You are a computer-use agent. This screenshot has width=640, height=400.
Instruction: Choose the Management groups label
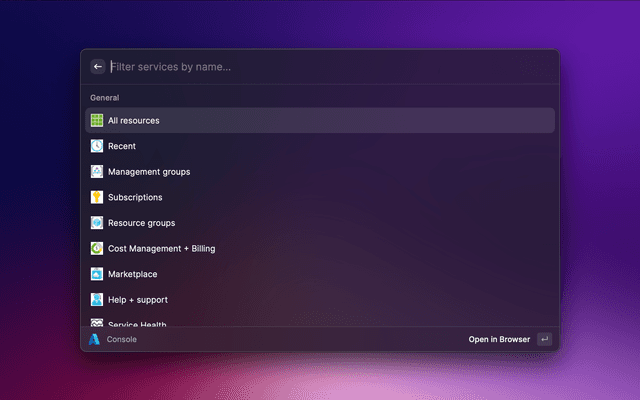149,172
